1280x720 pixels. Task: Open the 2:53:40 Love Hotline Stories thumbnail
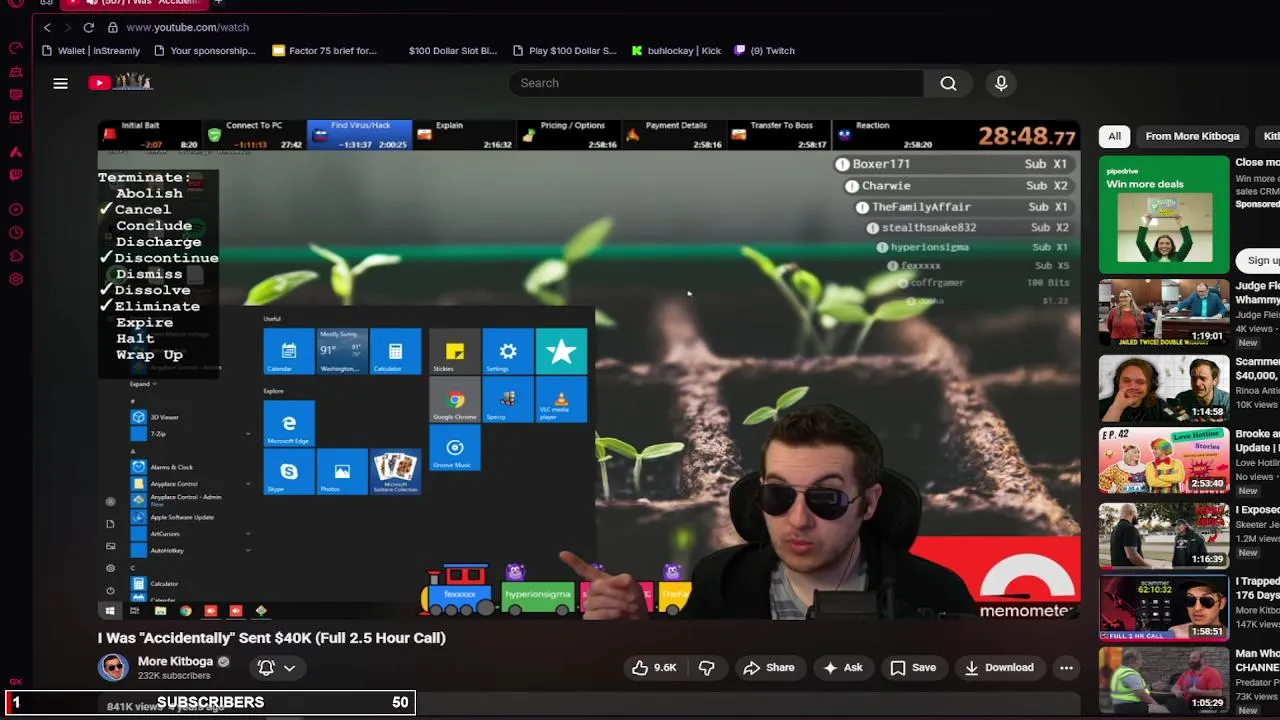pyautogui.click(x=1164, y=461)
